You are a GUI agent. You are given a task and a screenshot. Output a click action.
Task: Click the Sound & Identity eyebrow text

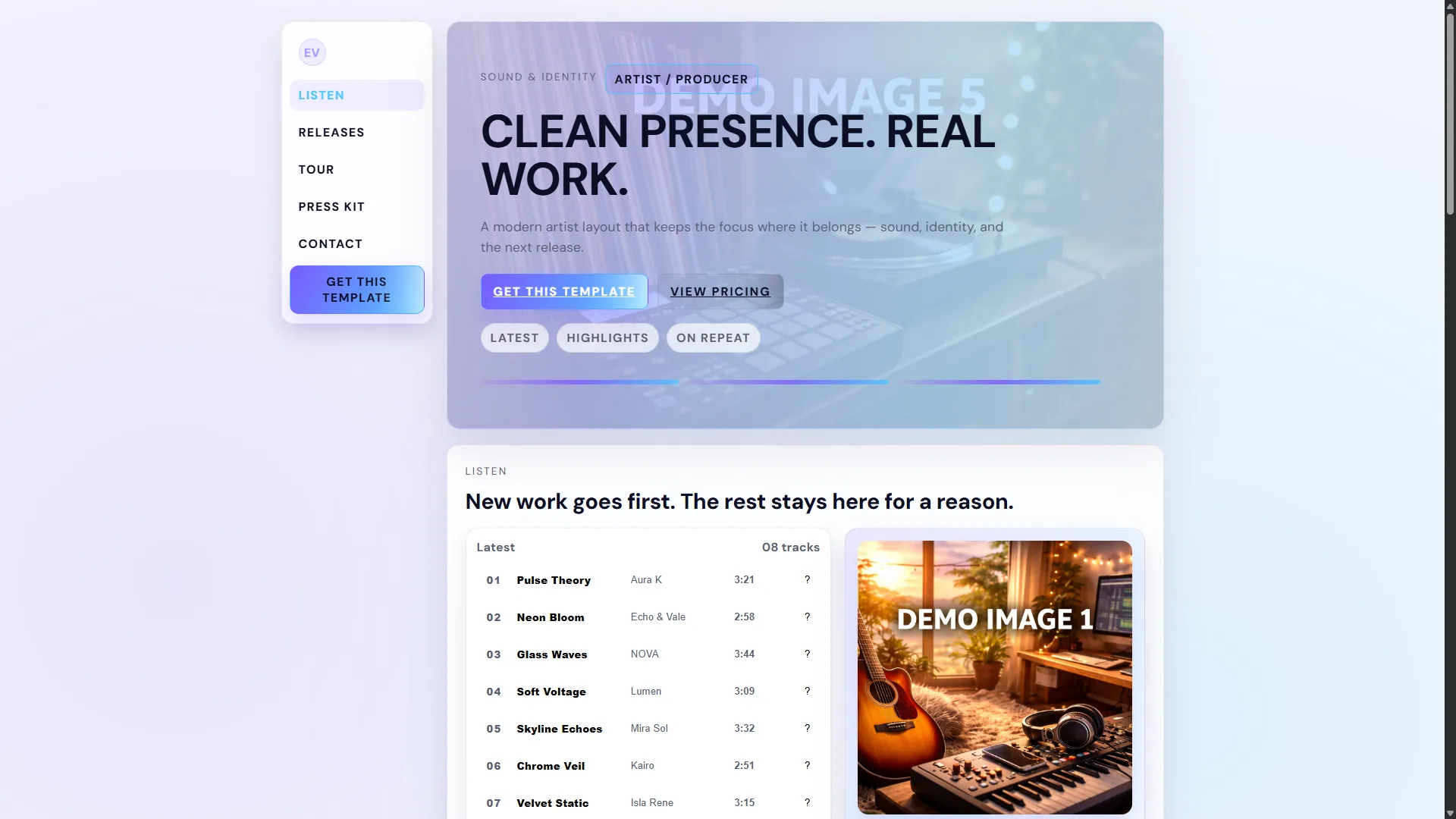[538, 77]
